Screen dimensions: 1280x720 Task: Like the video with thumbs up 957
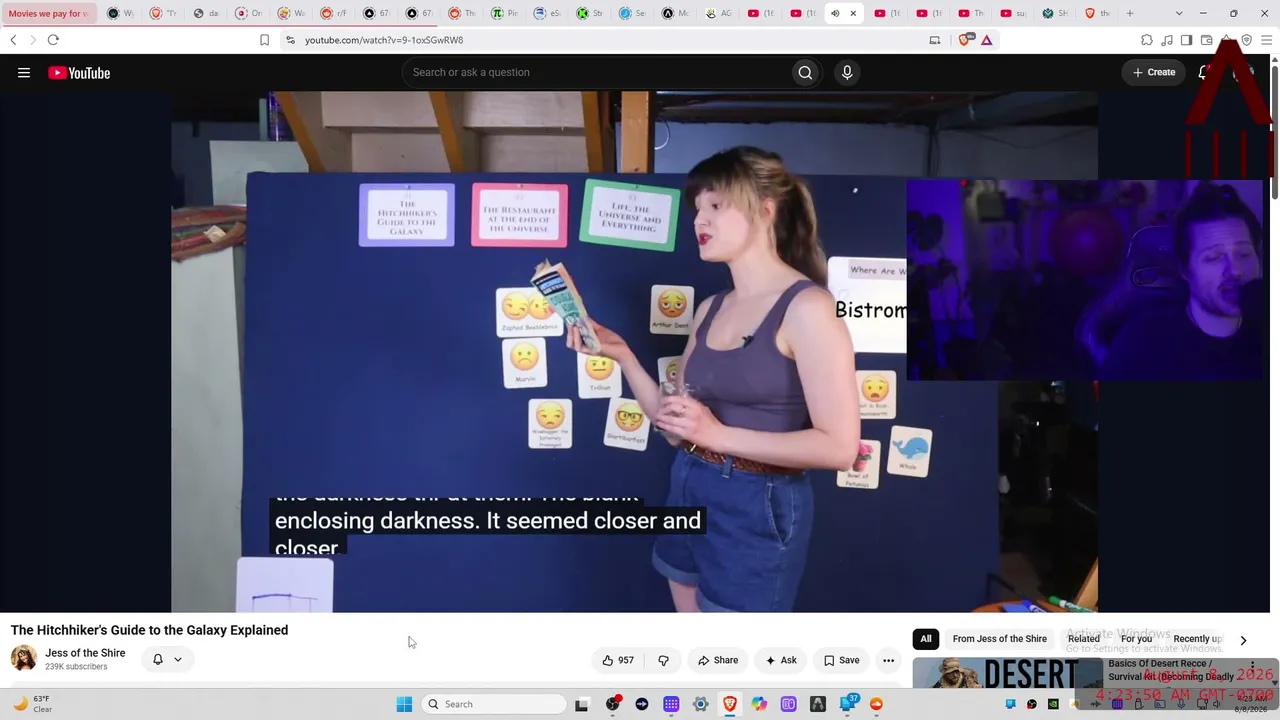[618, 660]
